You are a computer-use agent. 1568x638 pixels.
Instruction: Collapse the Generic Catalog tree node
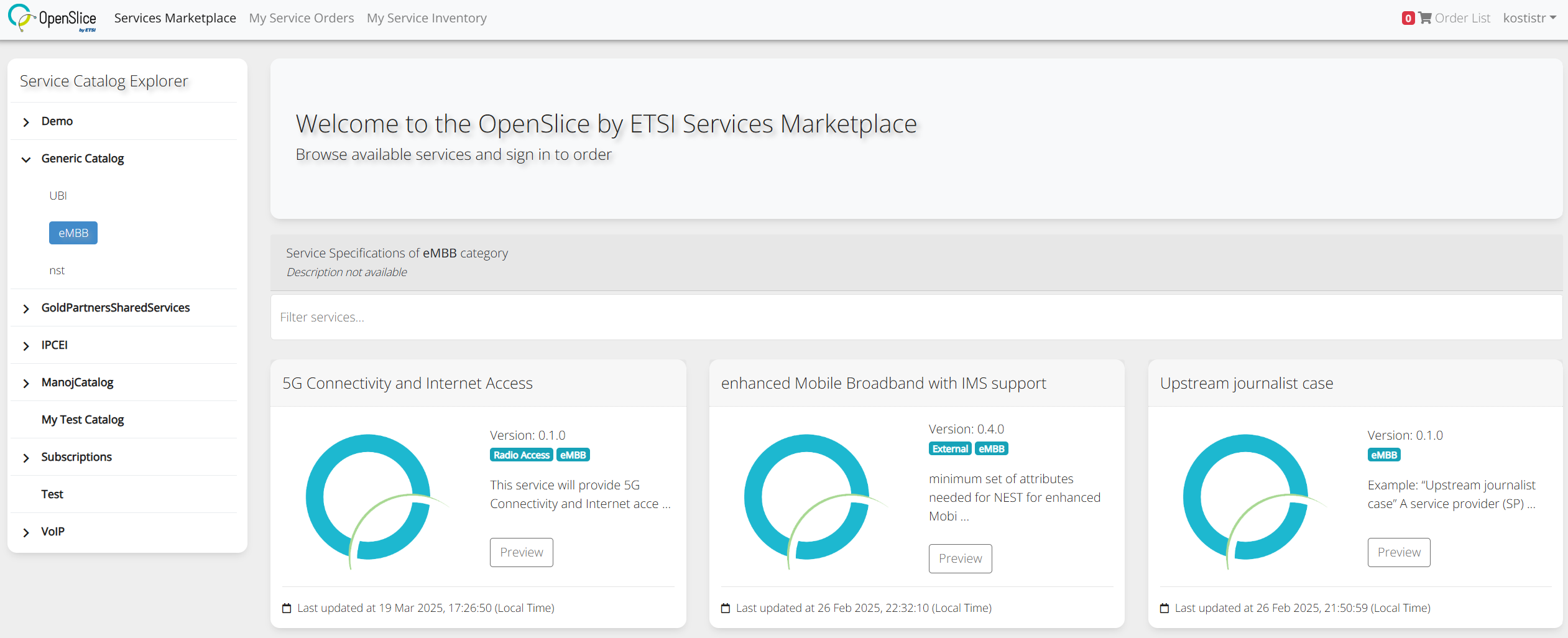coord(26,159)
